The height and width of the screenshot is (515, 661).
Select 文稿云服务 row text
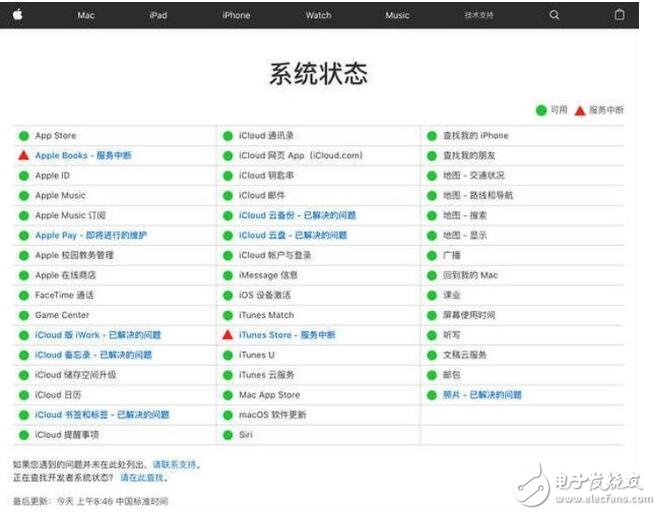point(465,355)
